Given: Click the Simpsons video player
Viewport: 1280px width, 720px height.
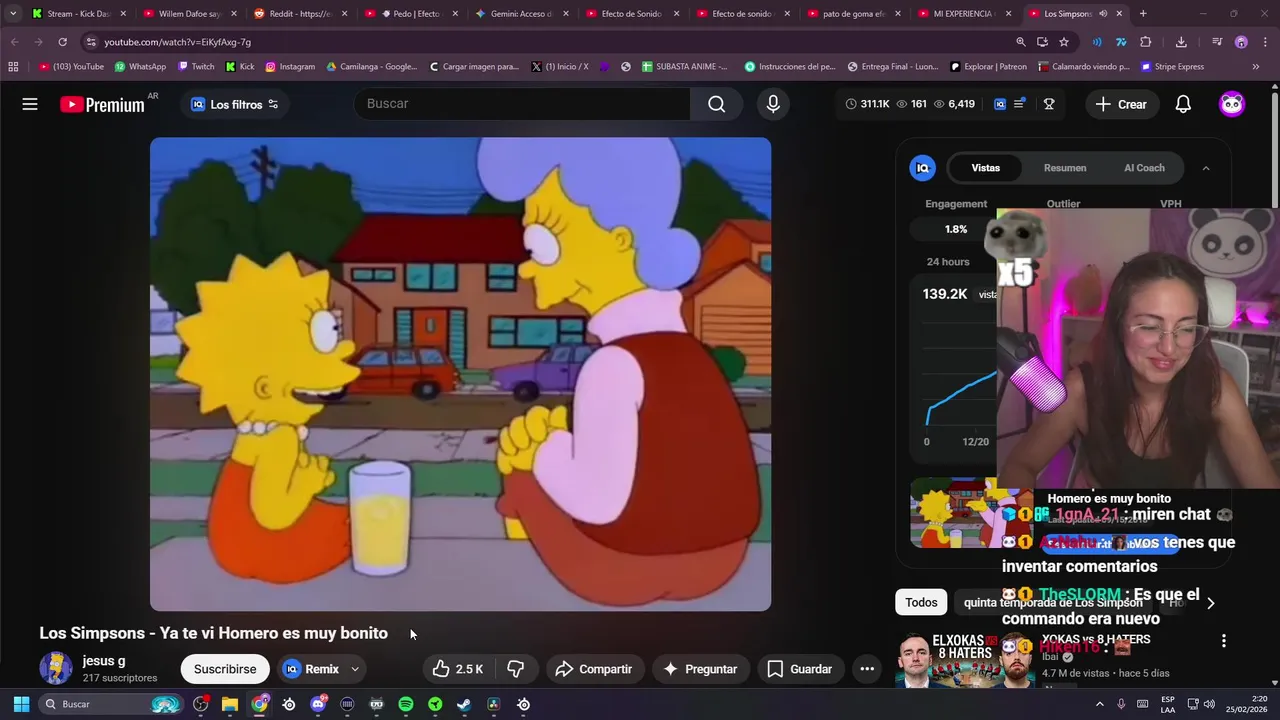Looking at the screenshot, I should tap(460, 374).
